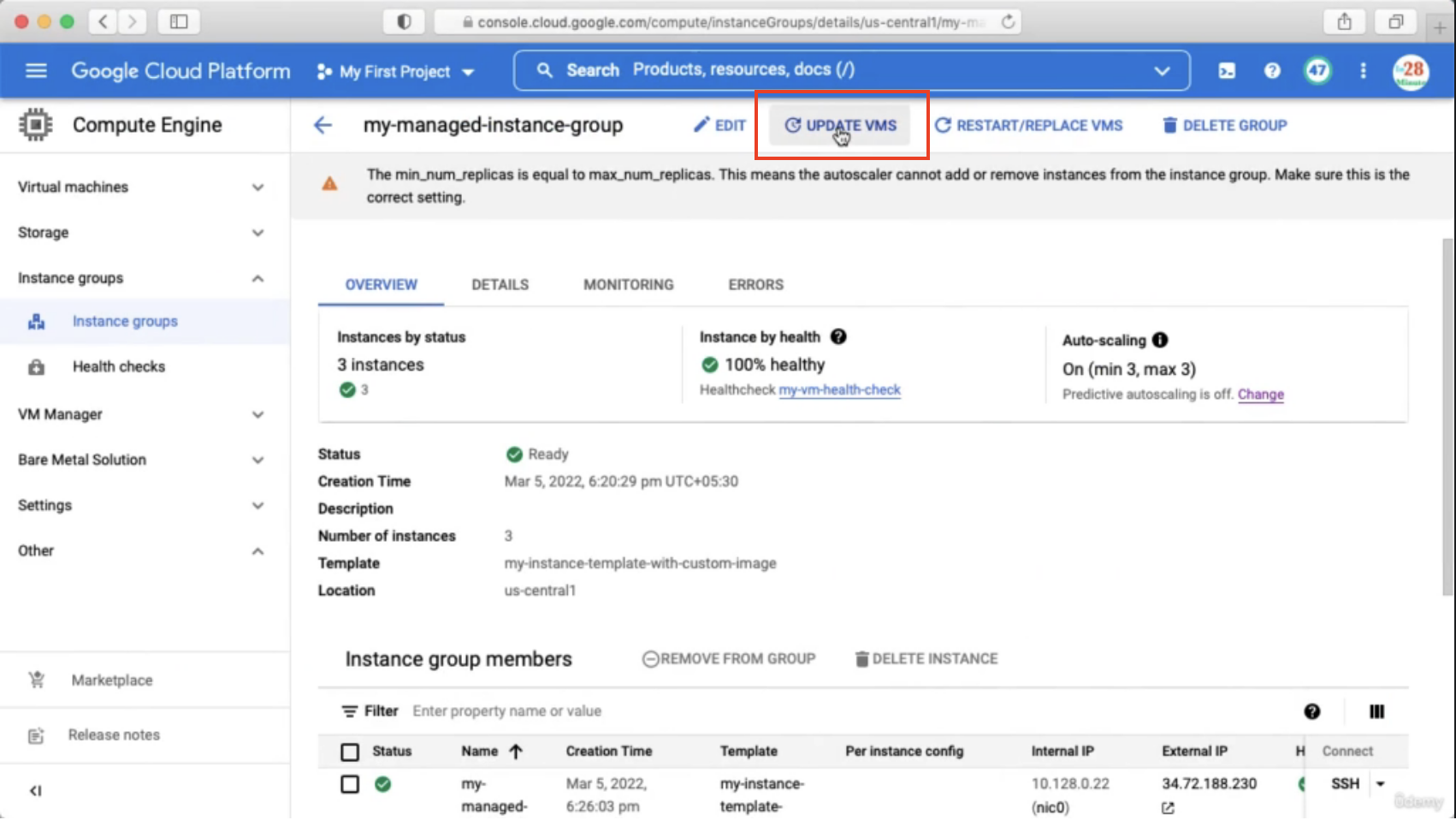Screen dimensions: 1456x820
Task: Toggle Safari sidebar button
Action: (x=179, y=21)
